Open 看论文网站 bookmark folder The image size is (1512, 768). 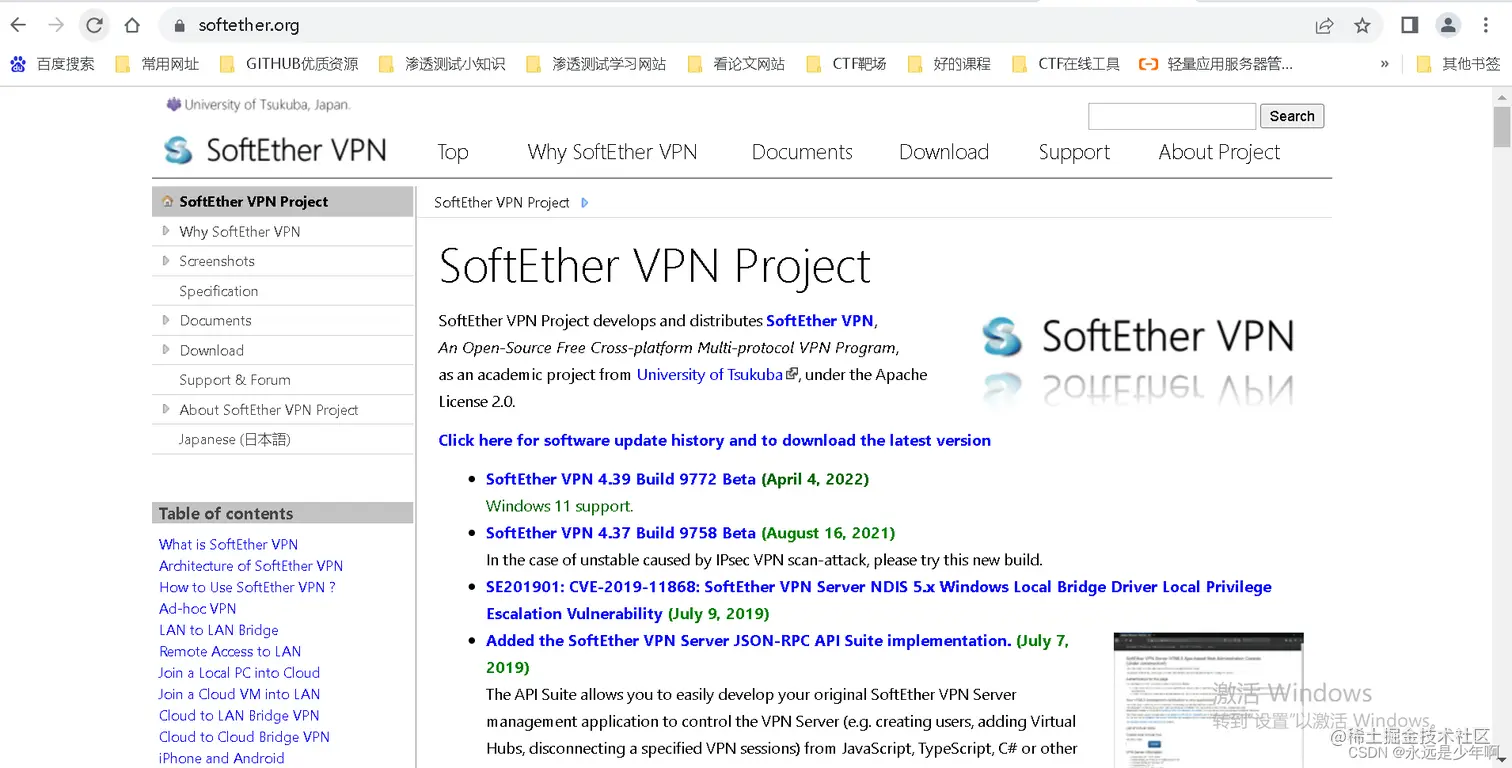pos(736,64)
